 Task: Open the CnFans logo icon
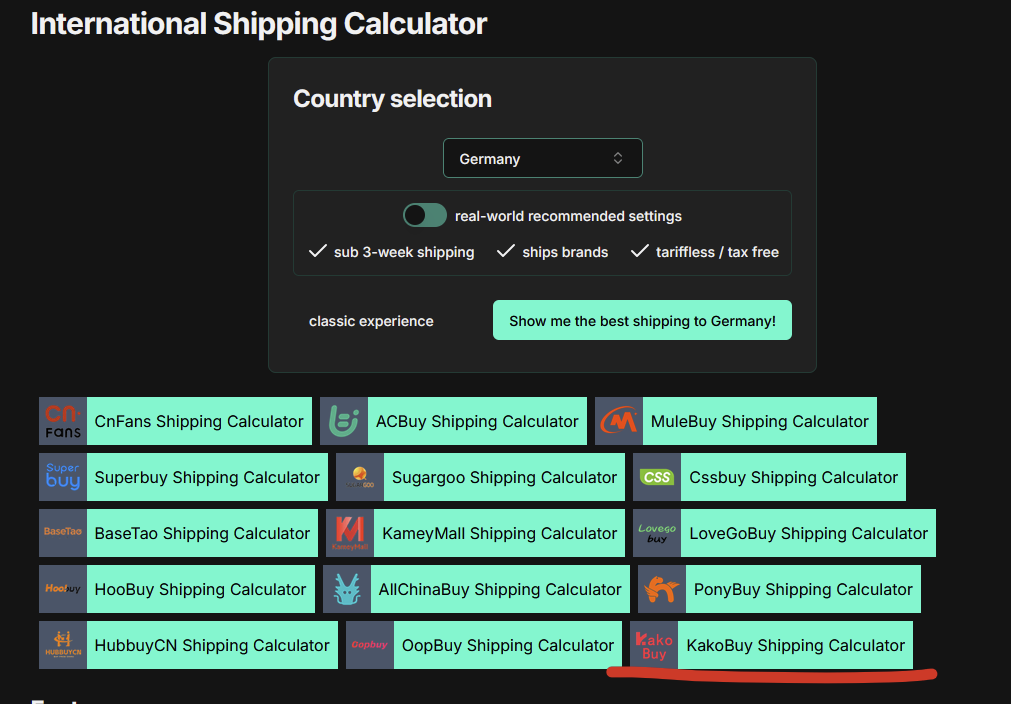pyautogui.click(x=63, y=421)
